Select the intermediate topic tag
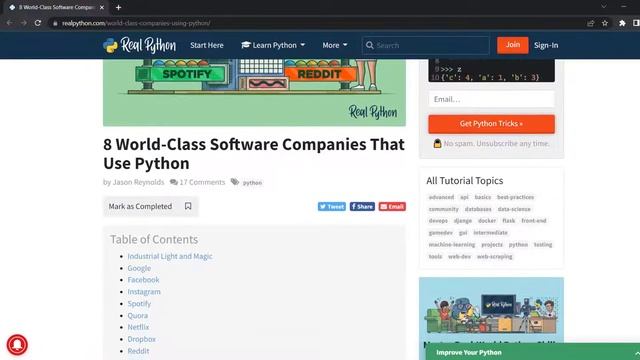Viewport: 640px width, 360px height. tap(491, 233)
